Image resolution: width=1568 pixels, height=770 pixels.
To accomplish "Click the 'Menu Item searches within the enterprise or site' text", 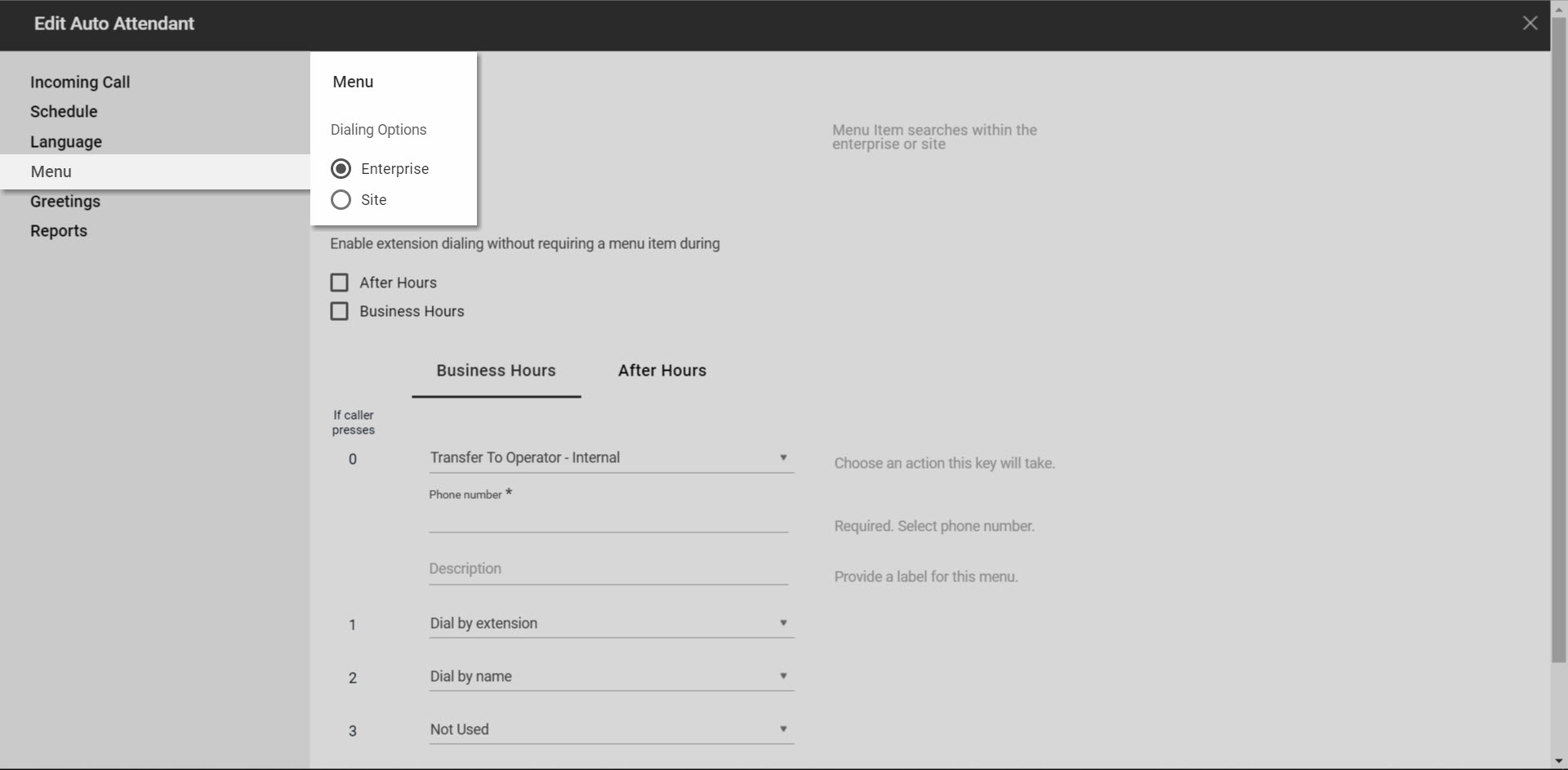I will [x=934, y=136].
